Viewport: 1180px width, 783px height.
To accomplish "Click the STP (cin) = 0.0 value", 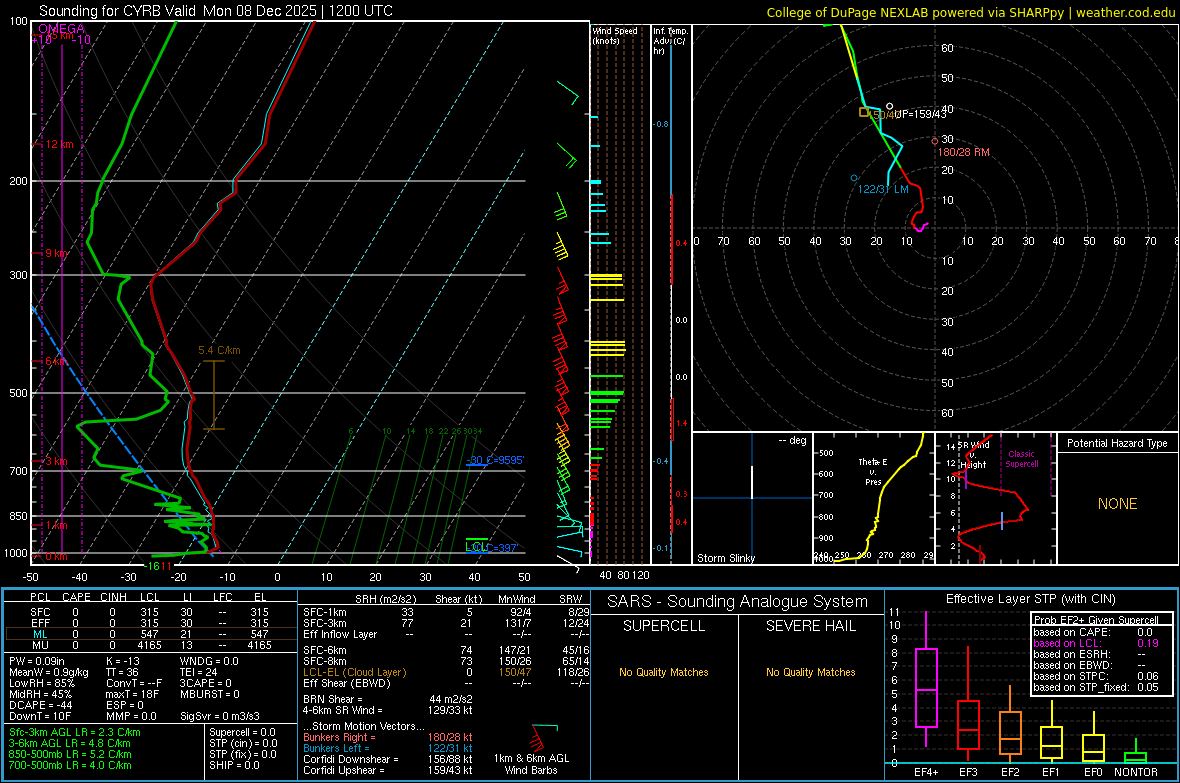I will (x=243, y=743).
